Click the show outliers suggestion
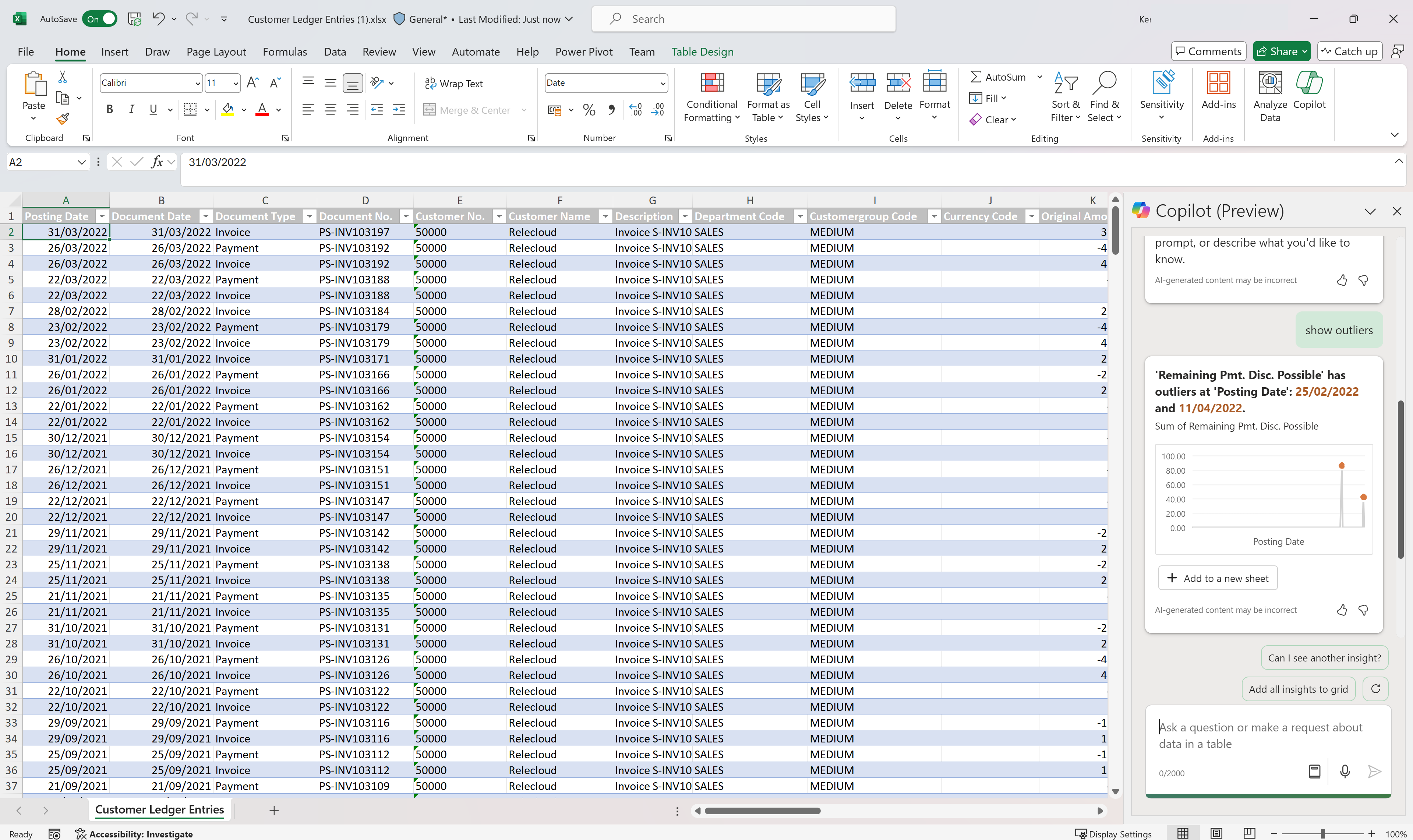 pos(1339,329)
